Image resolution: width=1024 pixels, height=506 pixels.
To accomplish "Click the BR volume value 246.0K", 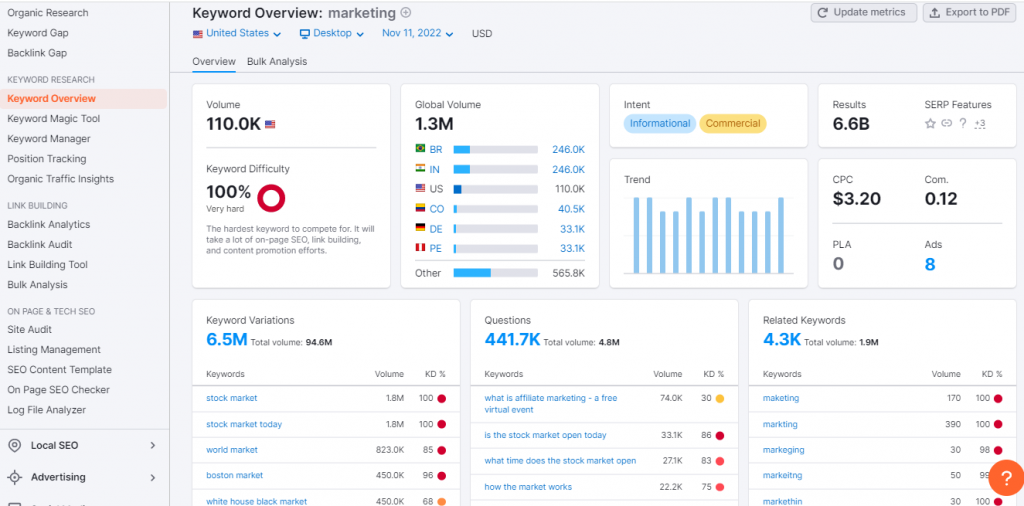I will pos(568,150).
